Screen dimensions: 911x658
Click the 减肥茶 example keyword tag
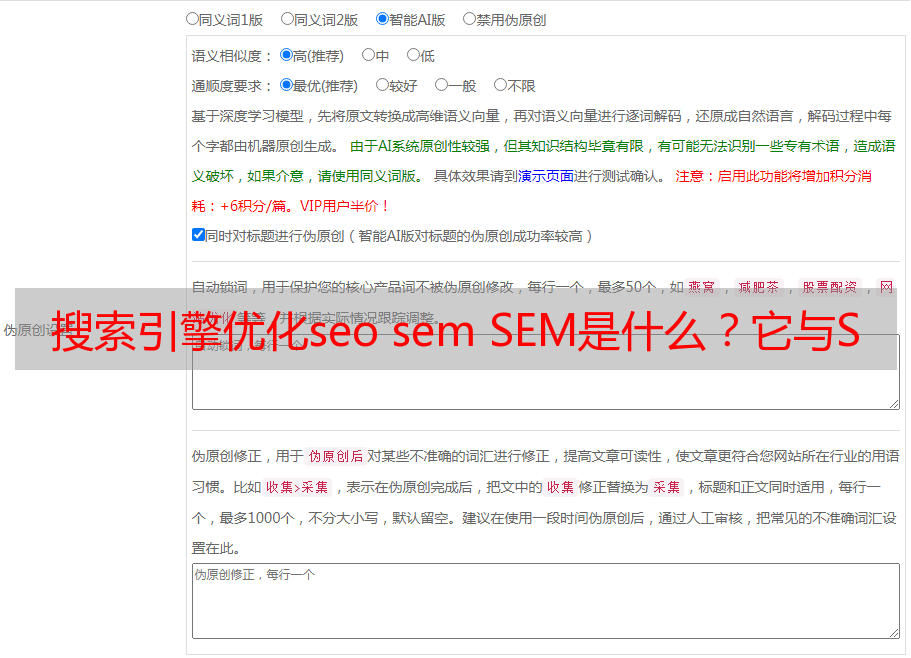(758, 287)
